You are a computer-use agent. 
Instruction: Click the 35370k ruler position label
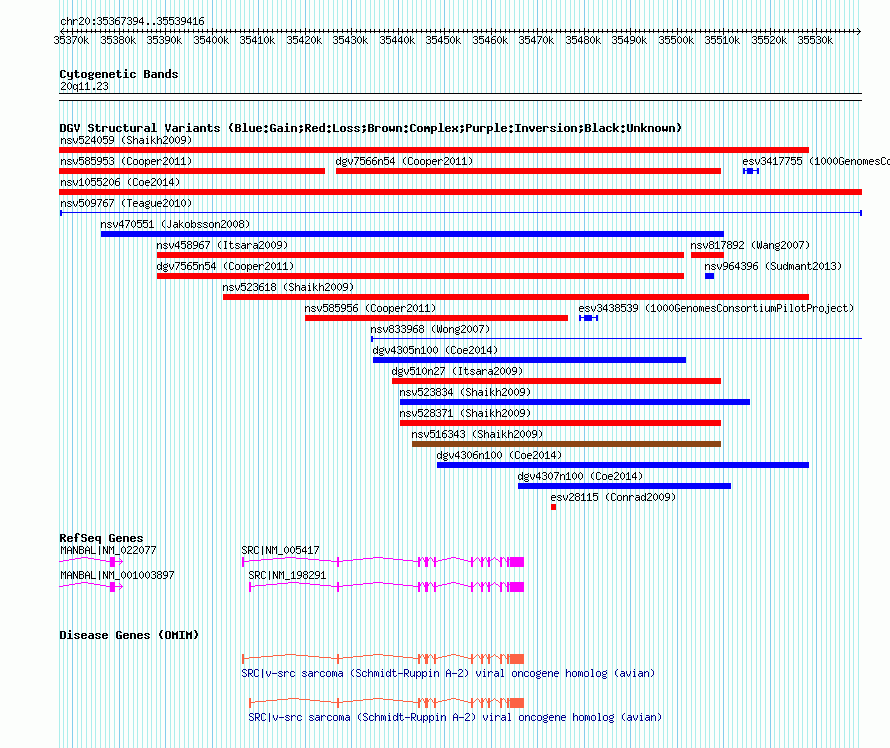click(72, 40)
